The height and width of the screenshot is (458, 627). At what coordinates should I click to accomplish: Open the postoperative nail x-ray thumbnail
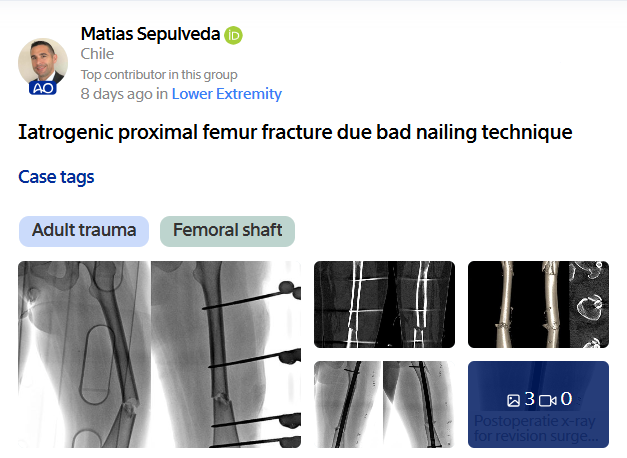coord(384,404)
